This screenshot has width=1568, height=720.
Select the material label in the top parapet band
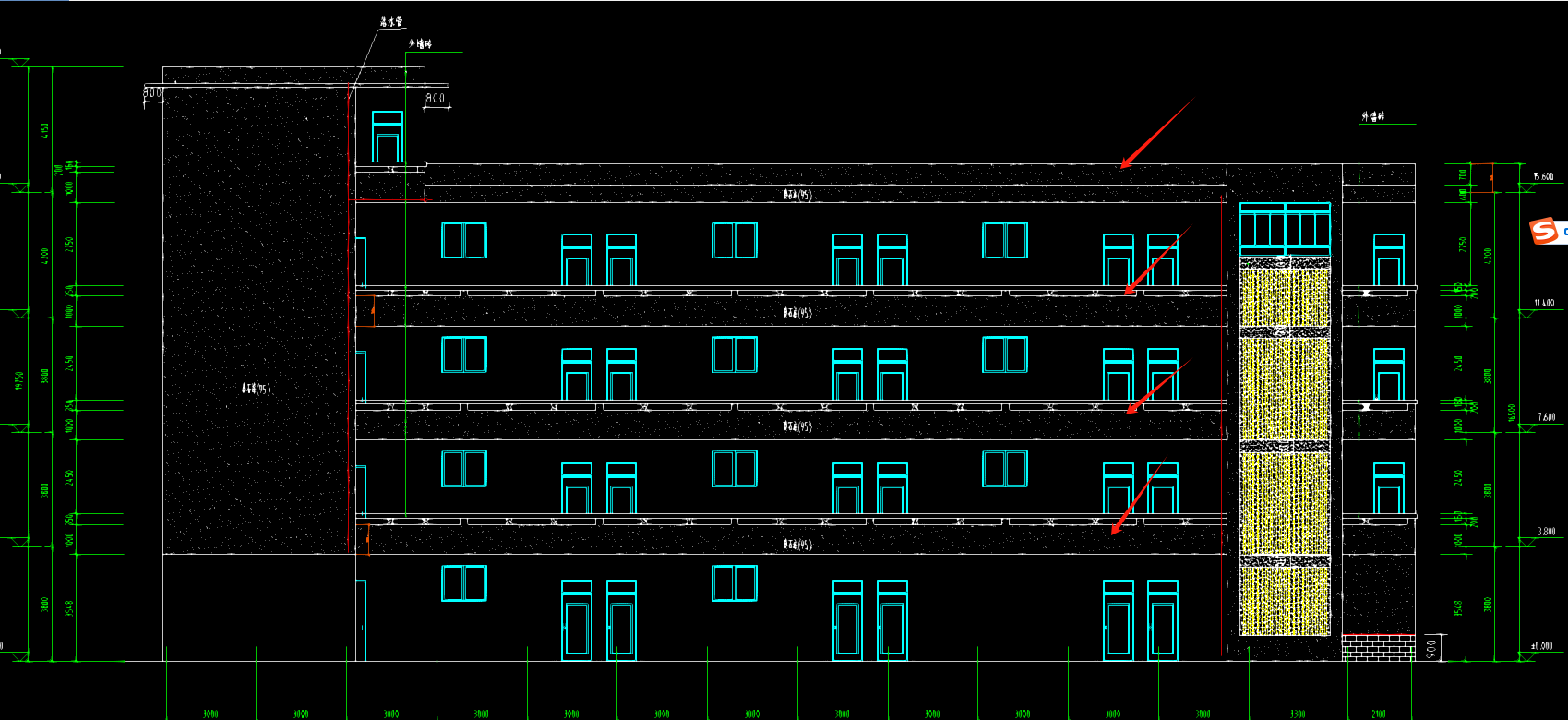pyautogui.click(x=797, y=195)
